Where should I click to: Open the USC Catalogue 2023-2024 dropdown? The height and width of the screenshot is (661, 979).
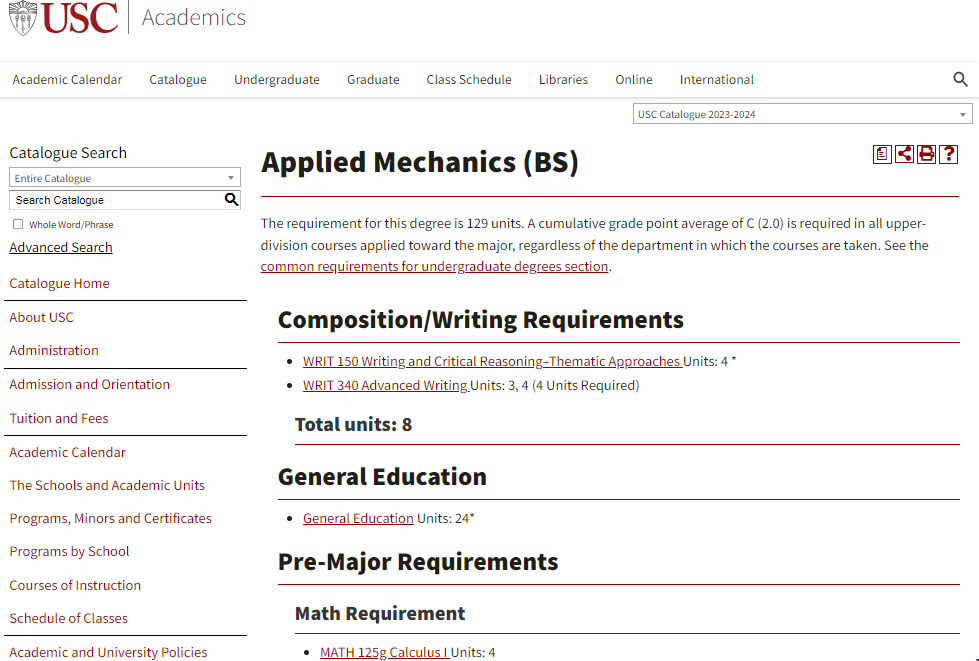tap(800, 114)
